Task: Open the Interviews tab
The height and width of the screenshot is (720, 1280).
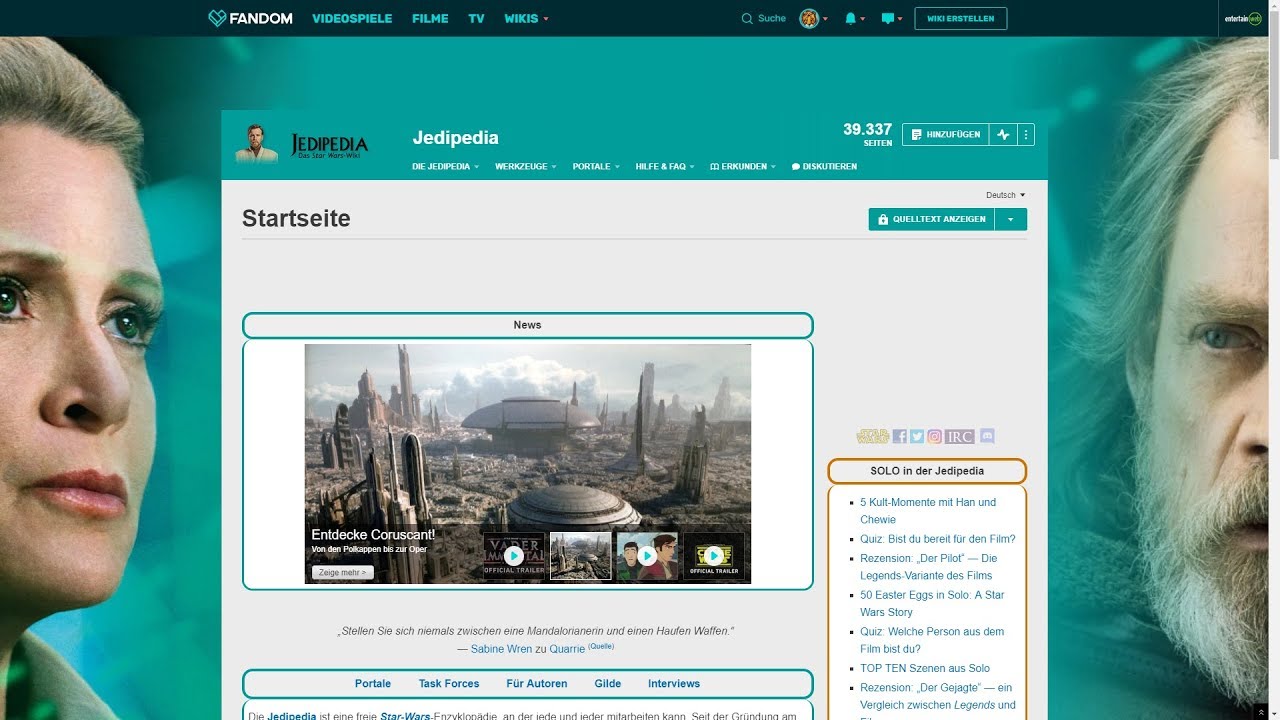Action: tap(674, 684)
